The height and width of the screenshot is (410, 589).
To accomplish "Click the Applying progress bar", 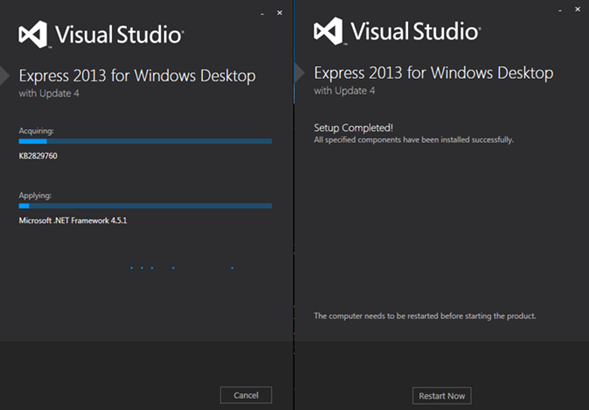I will click(145, 206).
